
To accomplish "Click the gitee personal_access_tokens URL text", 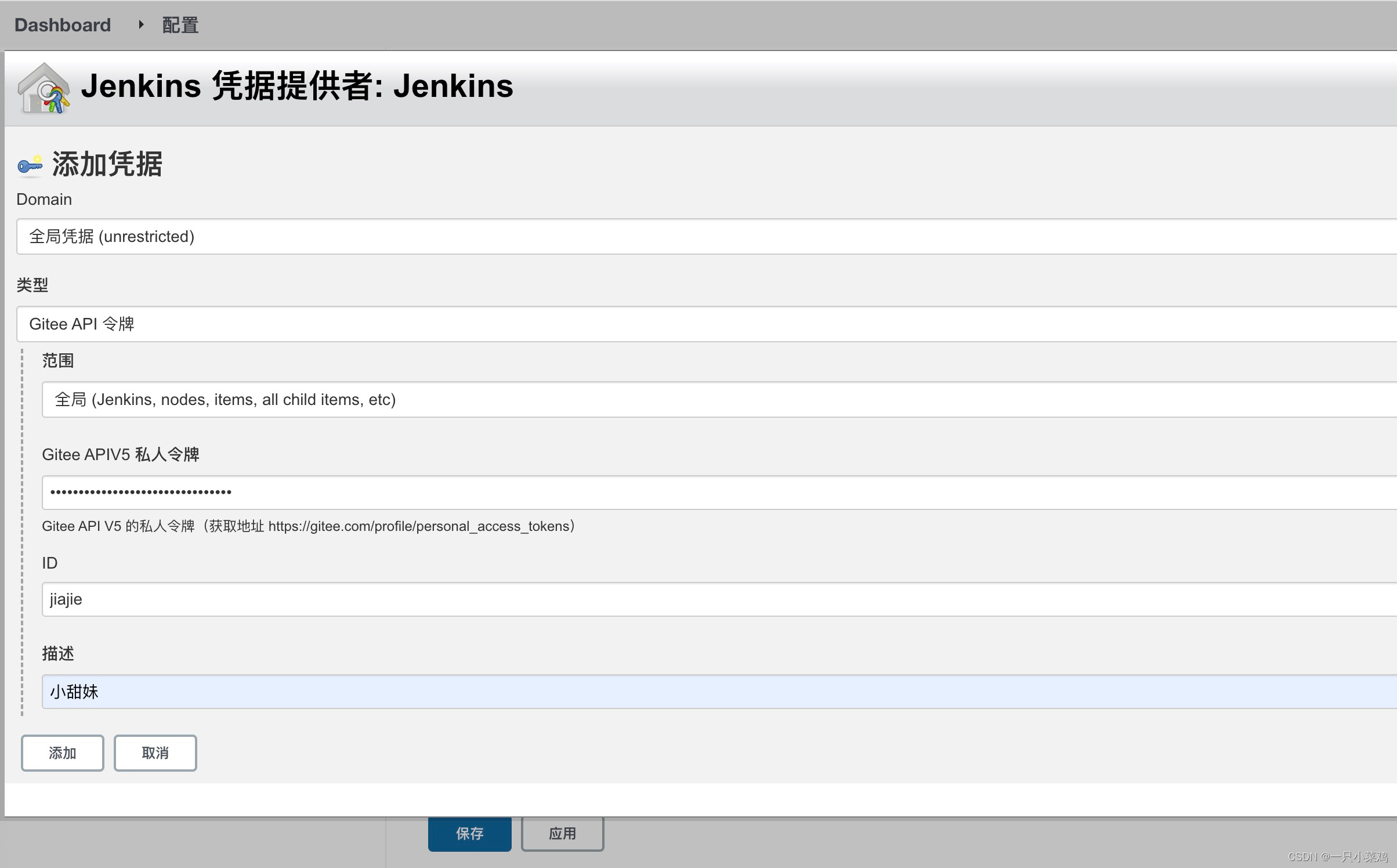I will (419, 526).
